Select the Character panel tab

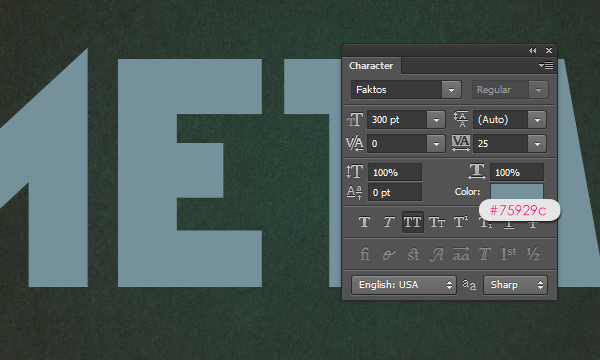point(371,66)
